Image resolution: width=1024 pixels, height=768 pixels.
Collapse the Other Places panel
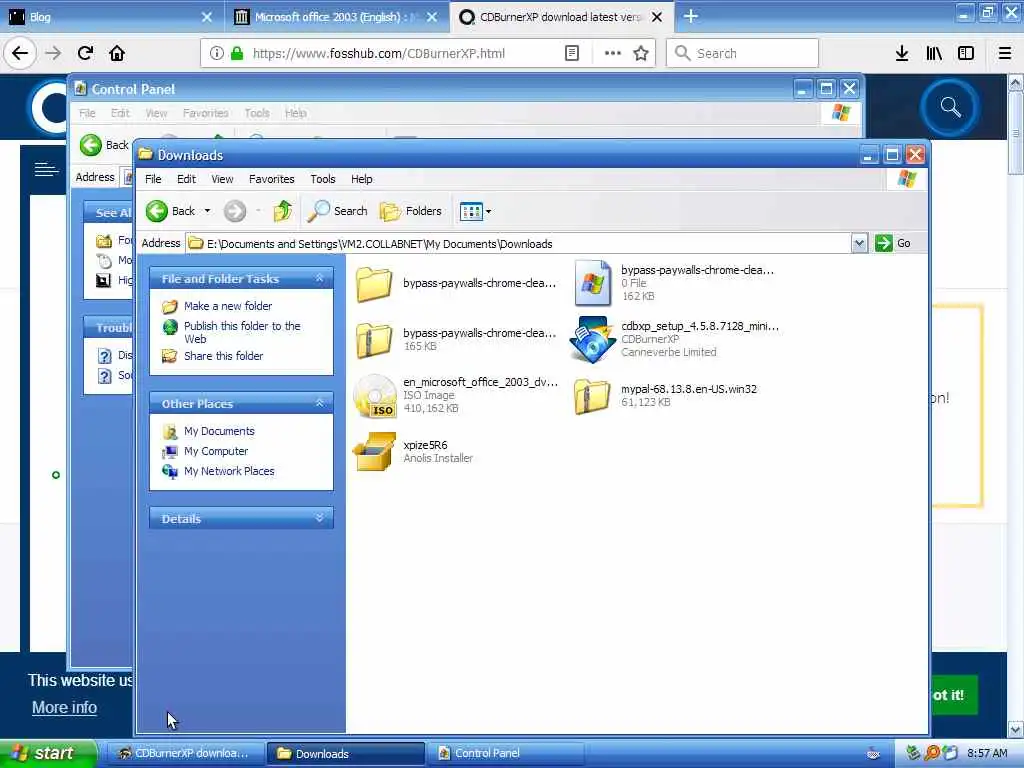coord(319,403)
